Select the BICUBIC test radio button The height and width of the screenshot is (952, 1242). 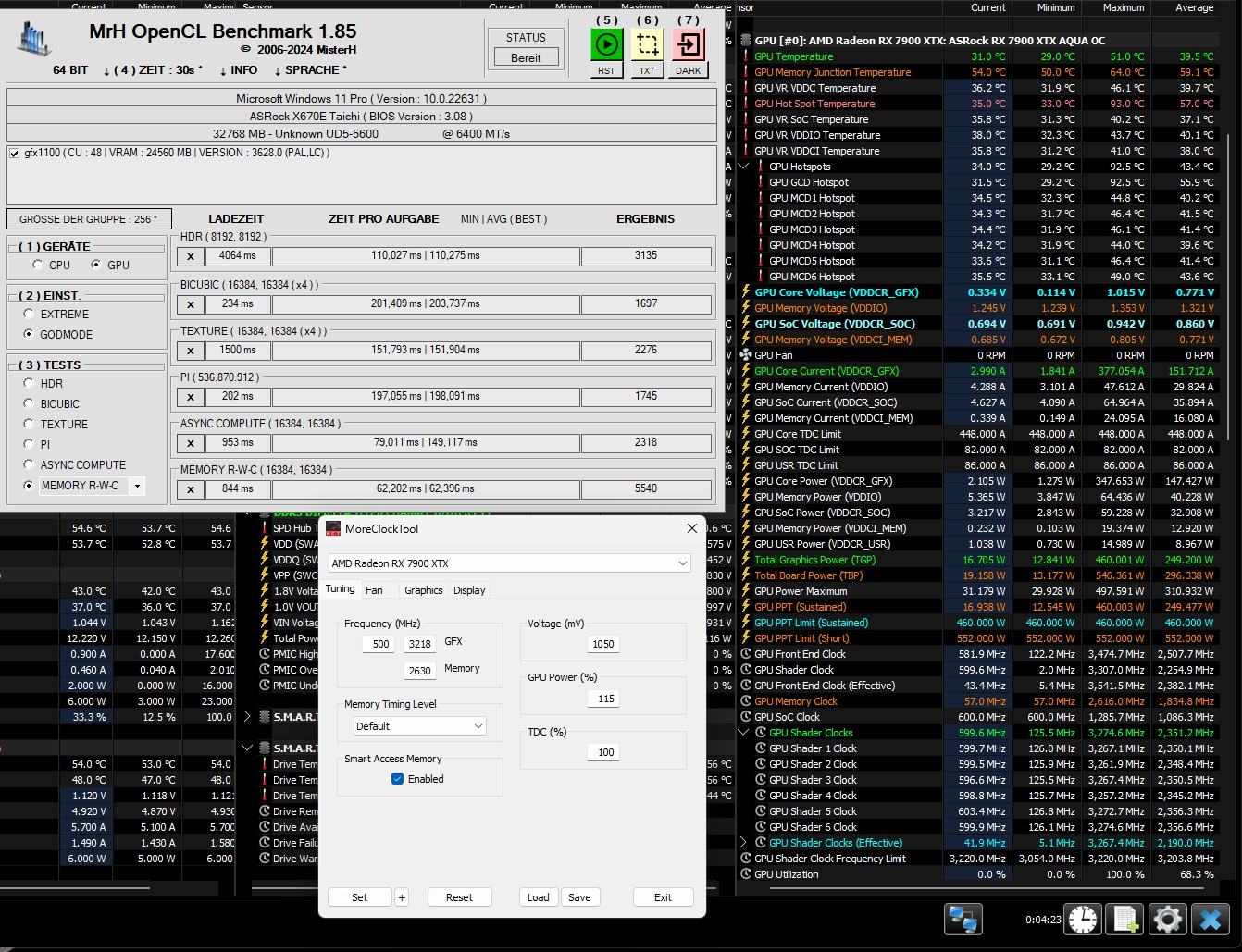click(29, 403)
